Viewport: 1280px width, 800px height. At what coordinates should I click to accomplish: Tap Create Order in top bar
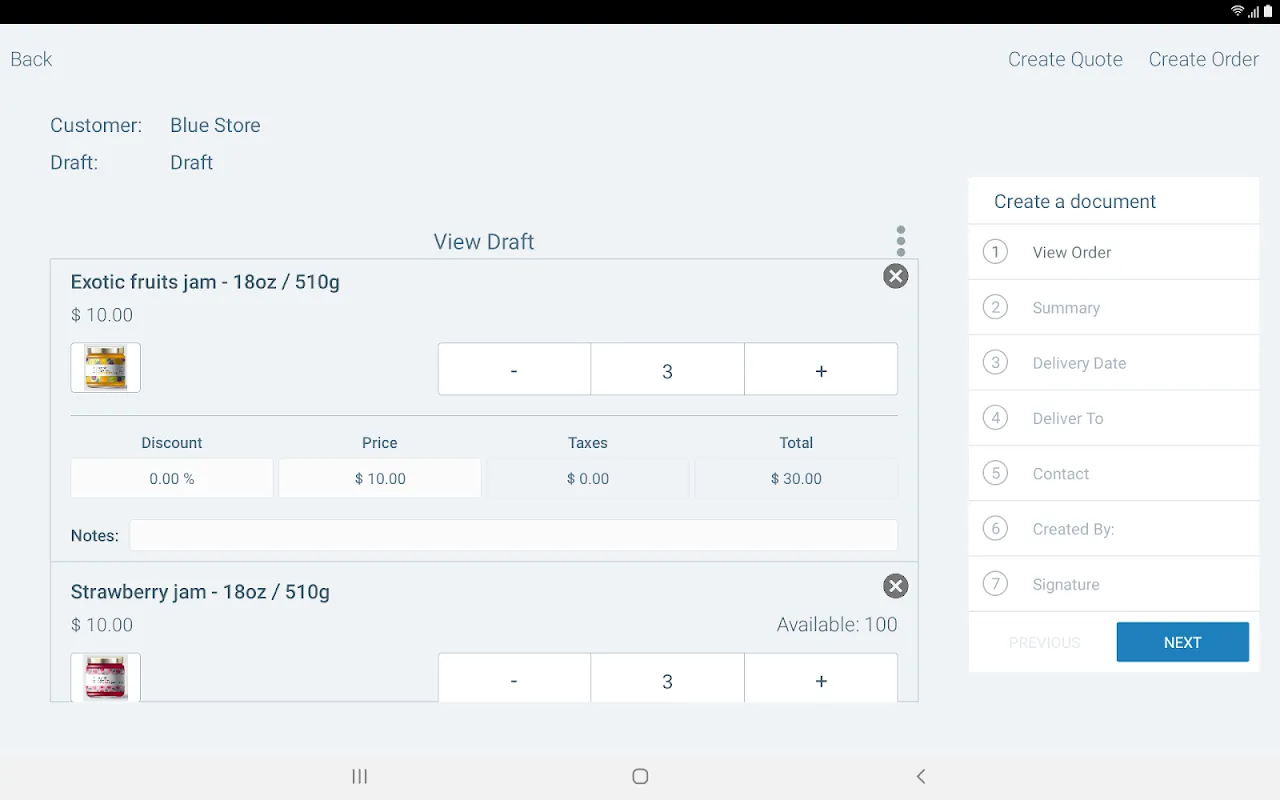(1204, 59)
